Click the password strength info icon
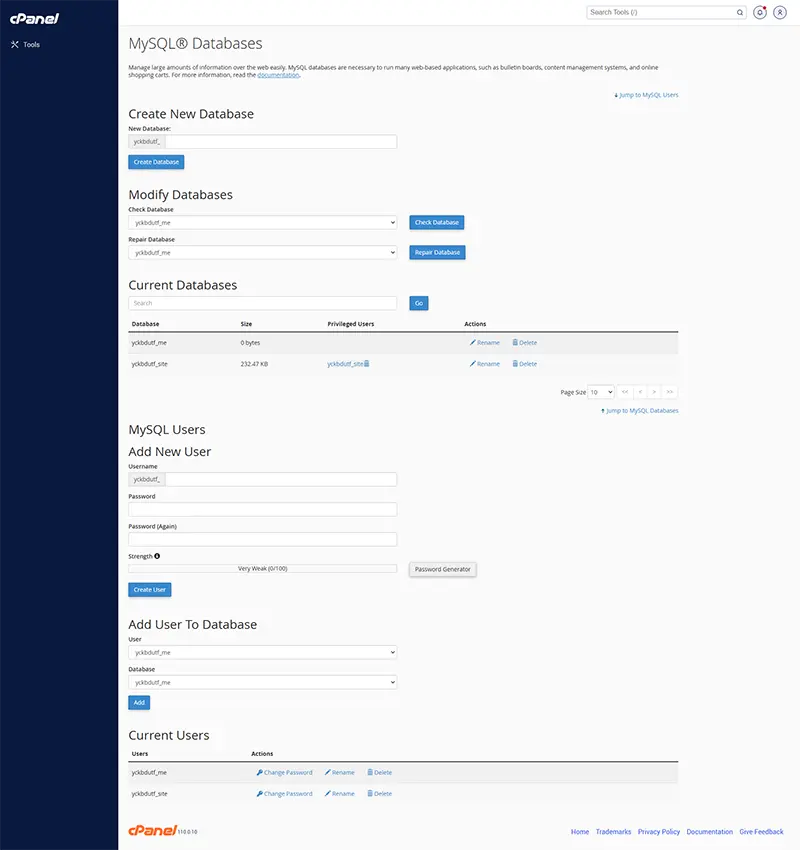The height and width of the screenshot is (850, 800). tap(157, 556)
